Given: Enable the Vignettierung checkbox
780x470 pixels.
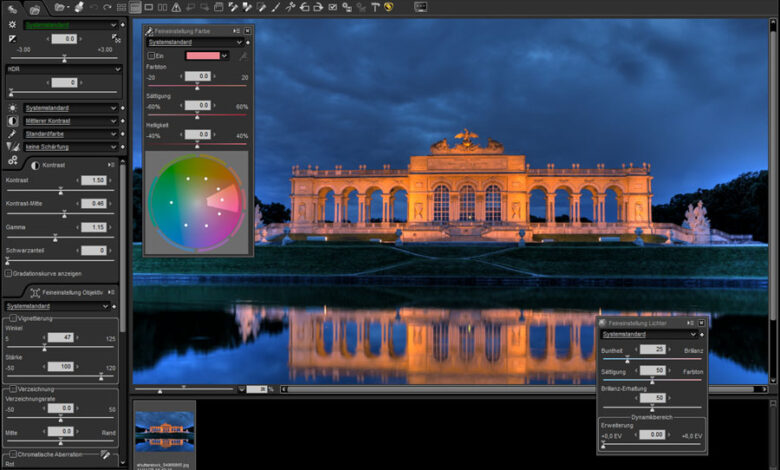Looking at the screenshot, I should click(12, 318).
